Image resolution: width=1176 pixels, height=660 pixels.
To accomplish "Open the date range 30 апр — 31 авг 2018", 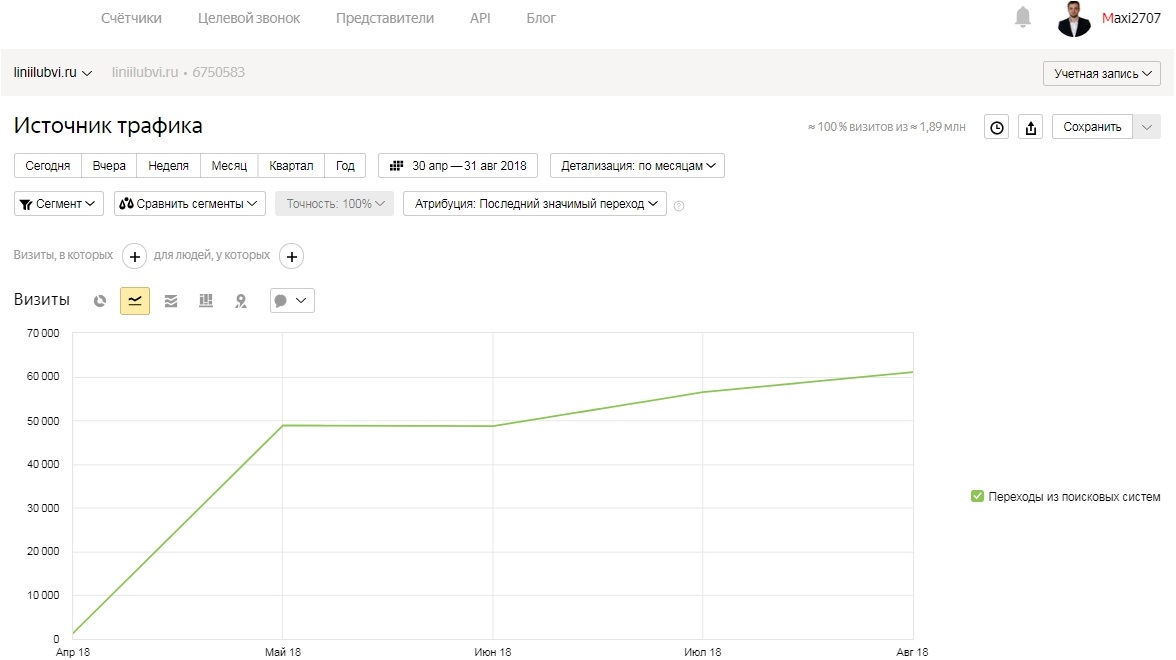I will pyautogui.click(x=458, y=166).
